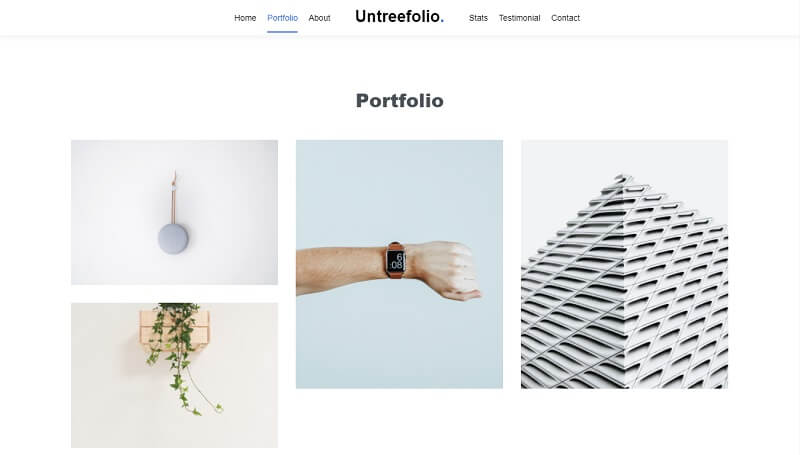The image size is (800, 455).
Task: Go to the Home nav link
Action: 245,18
